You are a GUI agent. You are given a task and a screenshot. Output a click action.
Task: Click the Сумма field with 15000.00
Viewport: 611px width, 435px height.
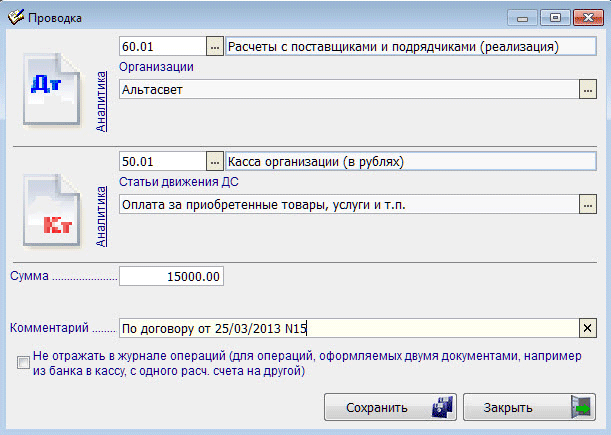[171, 276]
